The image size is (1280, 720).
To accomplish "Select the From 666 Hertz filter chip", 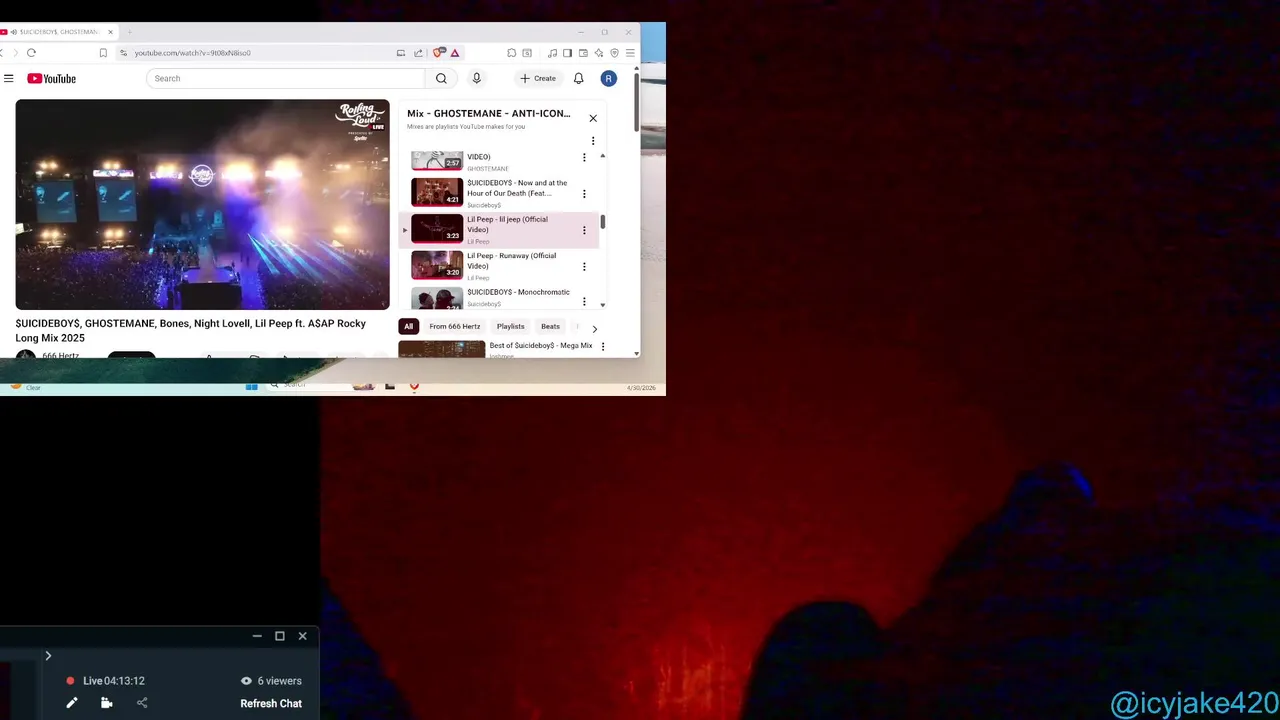I will coord(455,326).
